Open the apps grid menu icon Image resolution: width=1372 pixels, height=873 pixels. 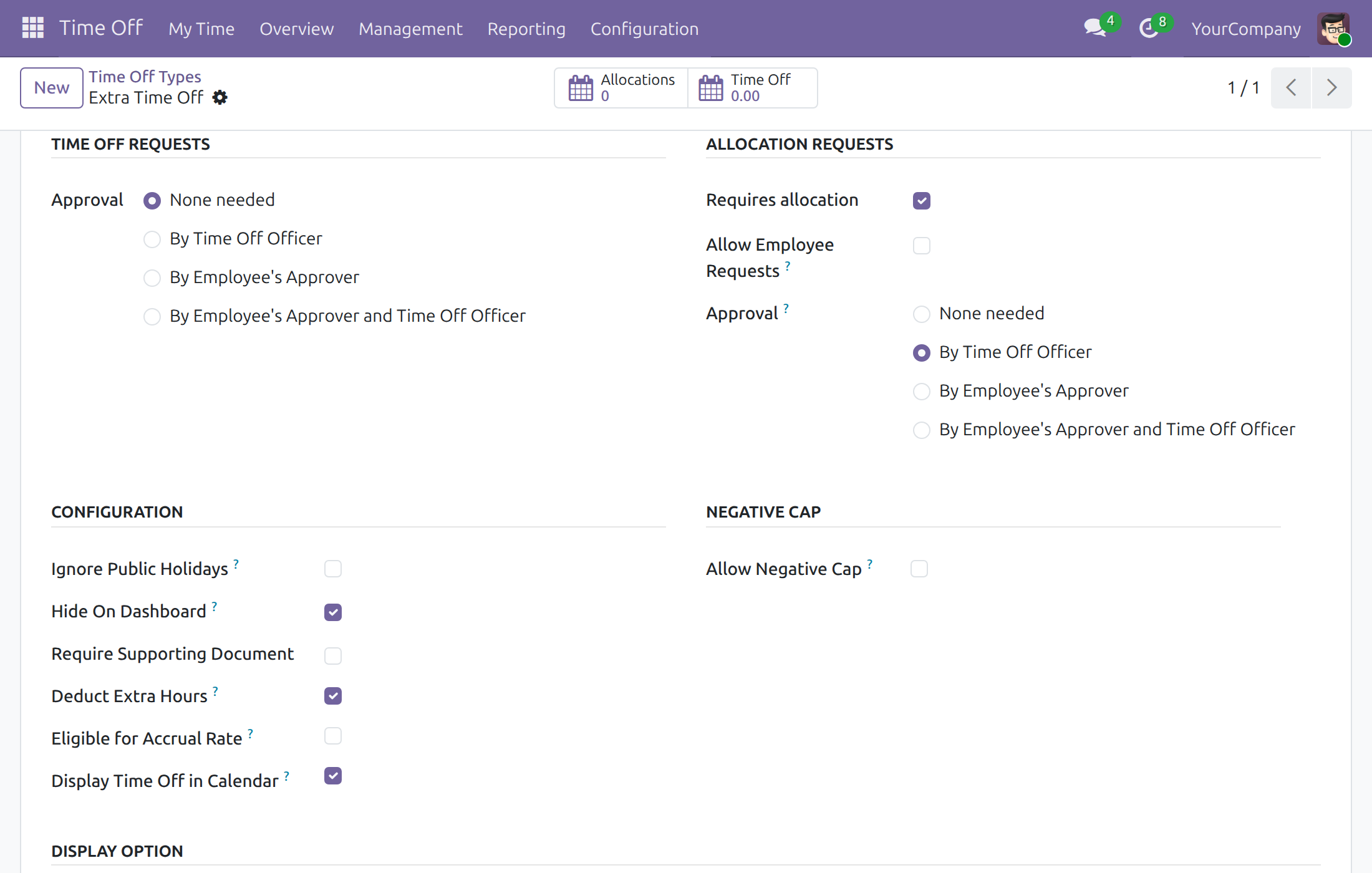(x=32, y=28)
